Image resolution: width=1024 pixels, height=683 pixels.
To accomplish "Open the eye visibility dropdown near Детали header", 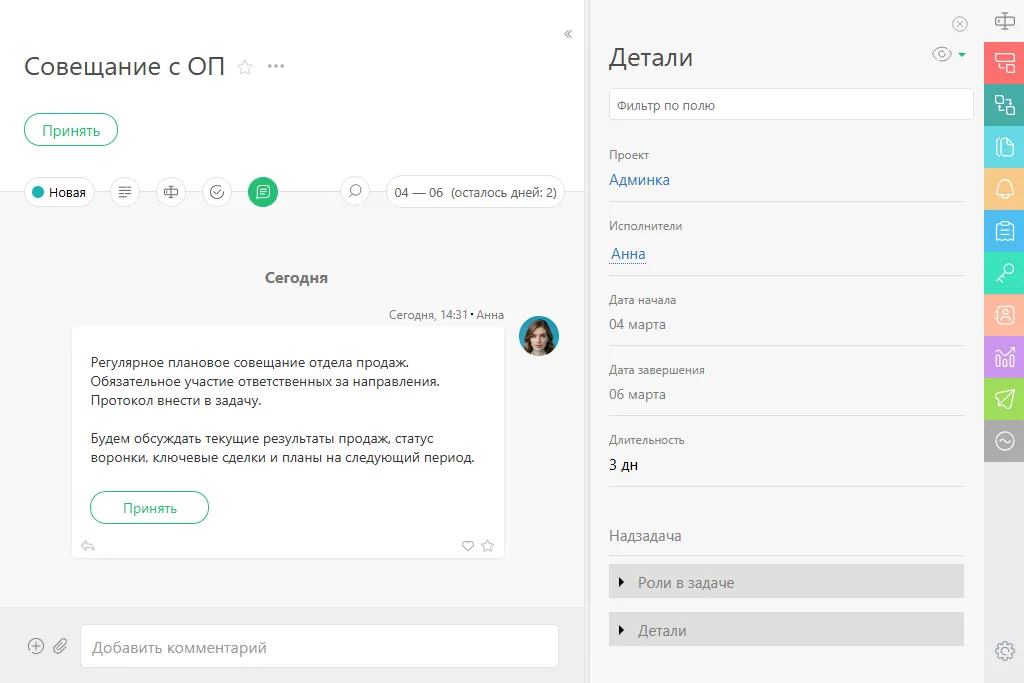I will click(947, 54).
